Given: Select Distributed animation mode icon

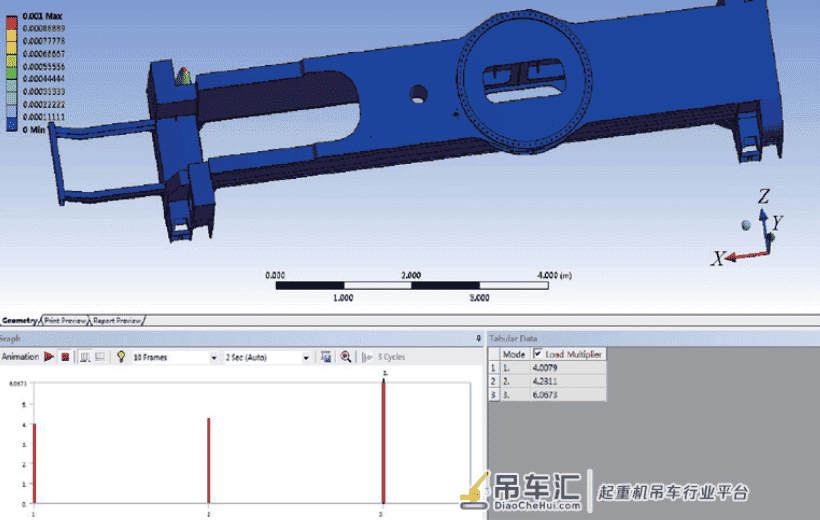Looking at the screenshot, I should [x=85, y=357].
